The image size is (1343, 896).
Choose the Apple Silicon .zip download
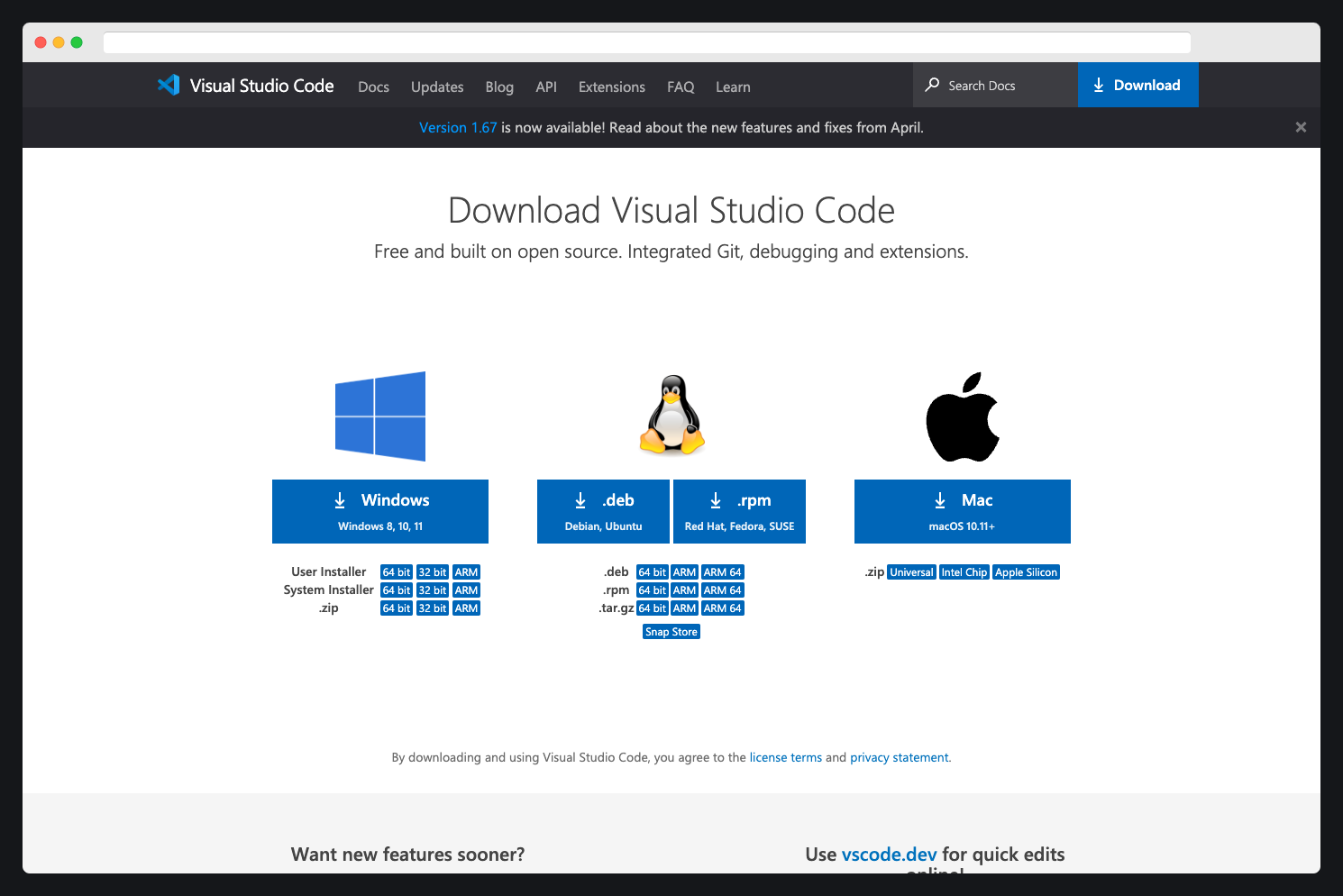[1026, 571]
